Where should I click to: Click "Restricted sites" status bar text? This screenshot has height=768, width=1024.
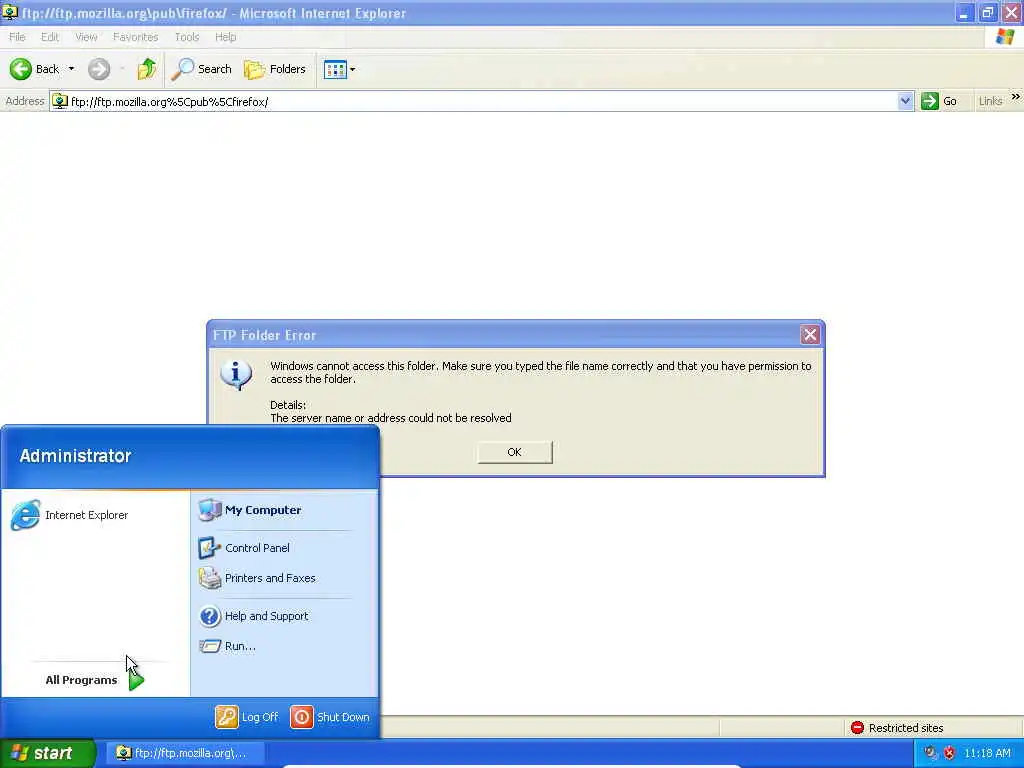906,728
